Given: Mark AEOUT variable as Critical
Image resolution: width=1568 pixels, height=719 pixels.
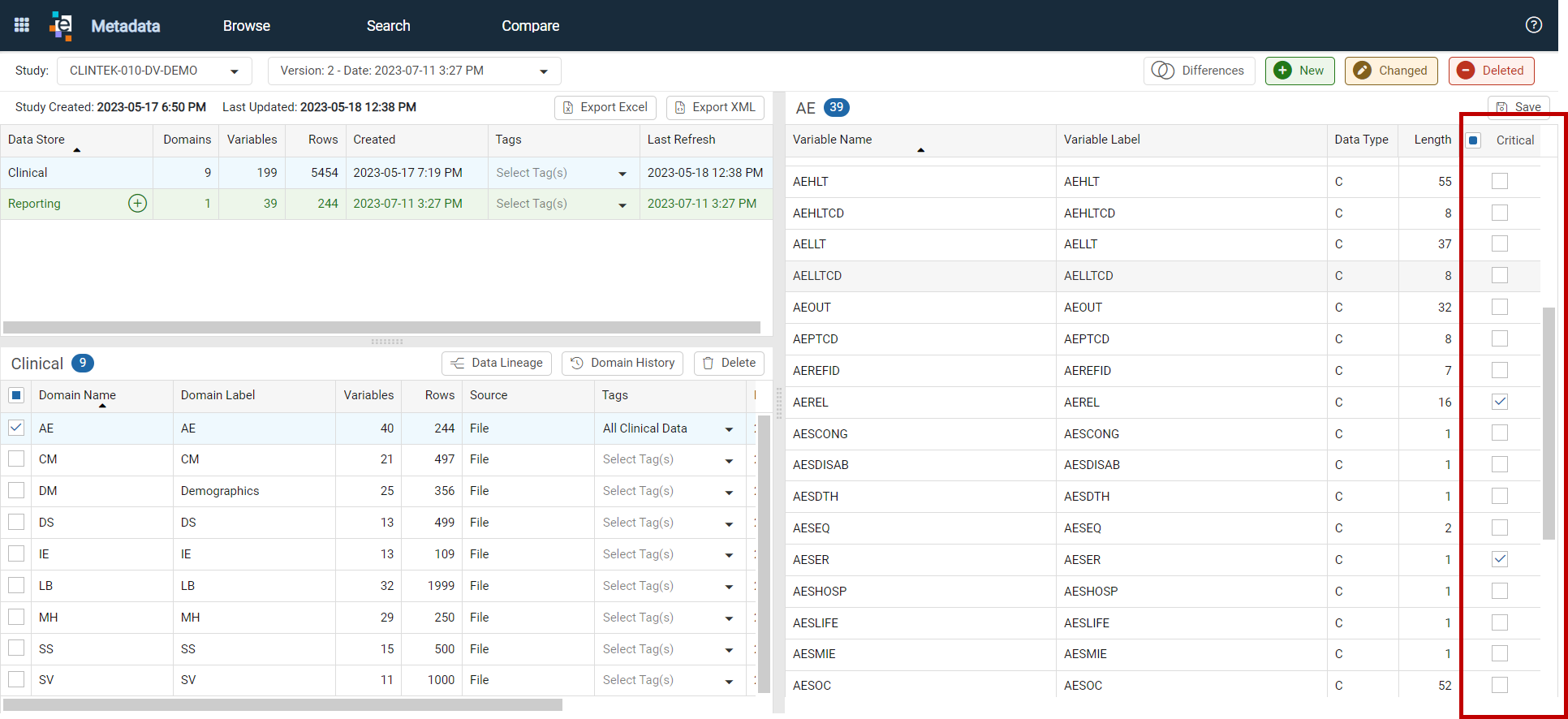Looking at the screenshot, I should [1500, 307].
